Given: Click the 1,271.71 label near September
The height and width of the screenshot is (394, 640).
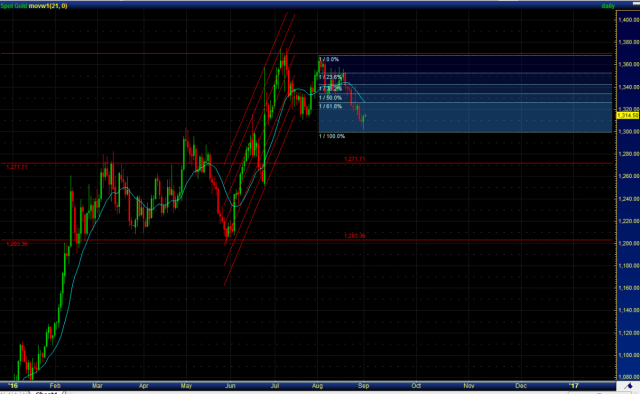Looking at the screenshot, I should [355, 159].
